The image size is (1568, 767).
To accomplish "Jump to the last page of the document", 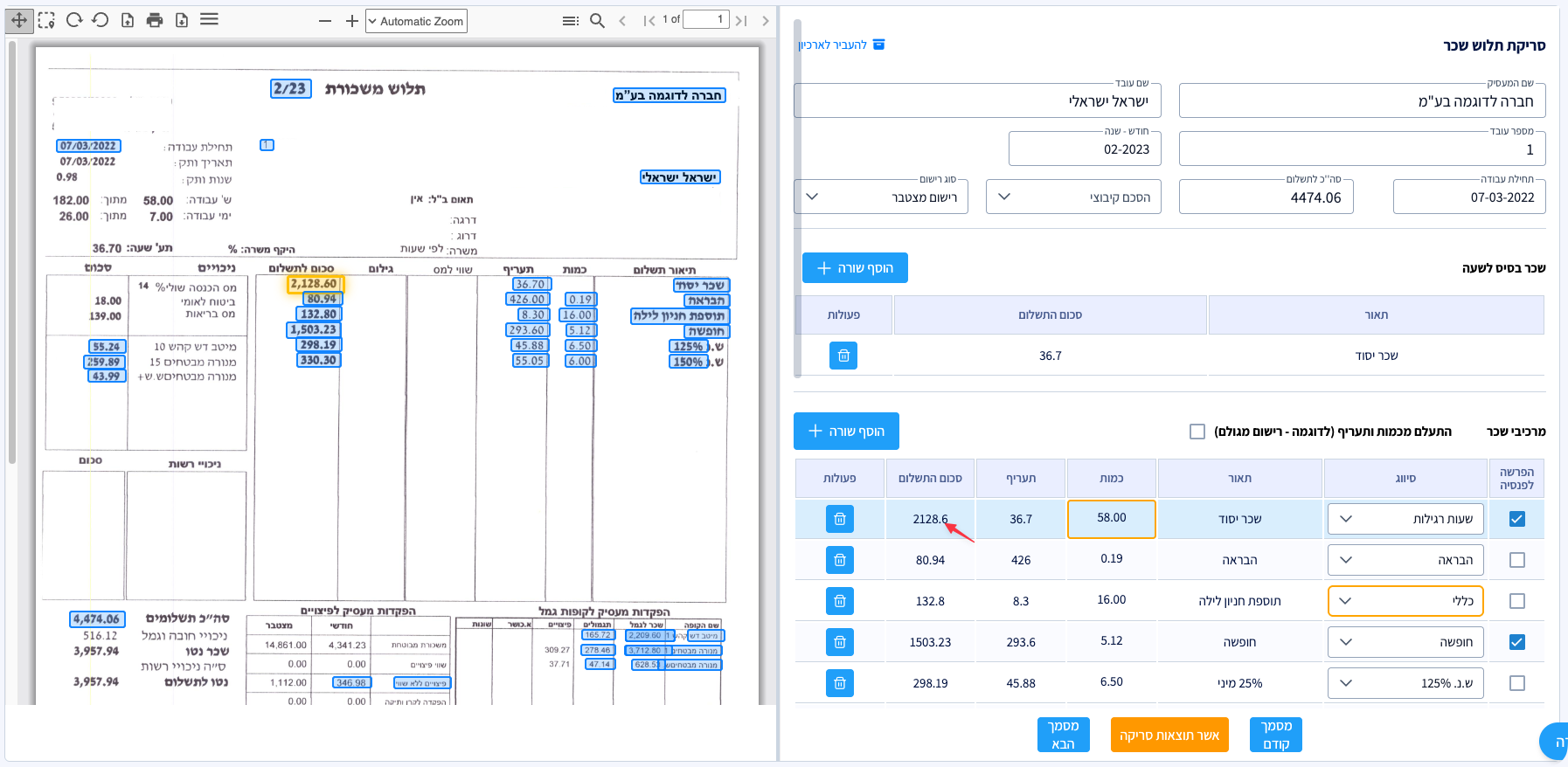I will [741, 20].
